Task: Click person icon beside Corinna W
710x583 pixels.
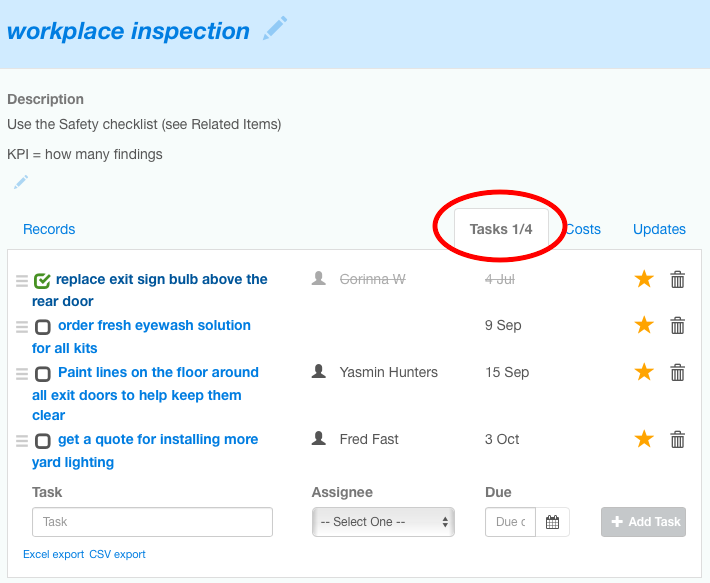Action: (319, 278)
